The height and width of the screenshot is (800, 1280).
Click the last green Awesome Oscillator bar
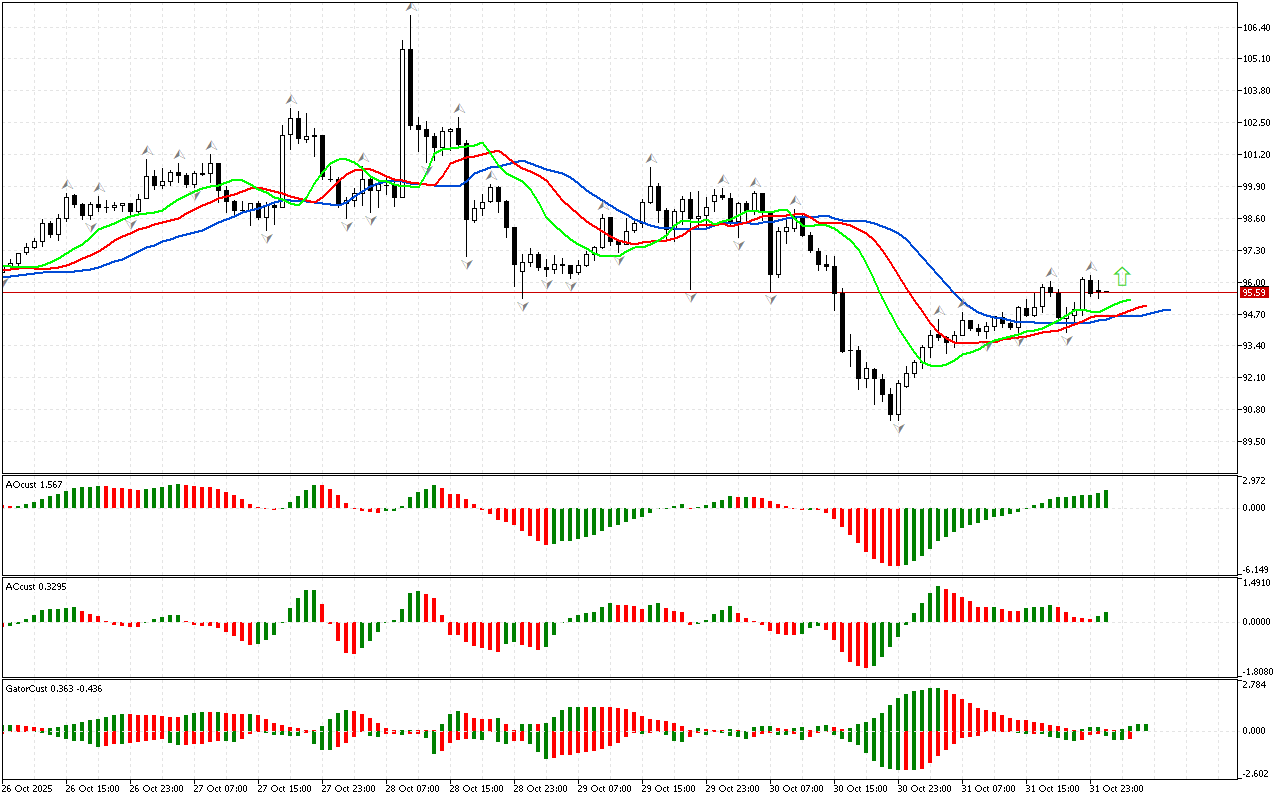point(1106,498)
